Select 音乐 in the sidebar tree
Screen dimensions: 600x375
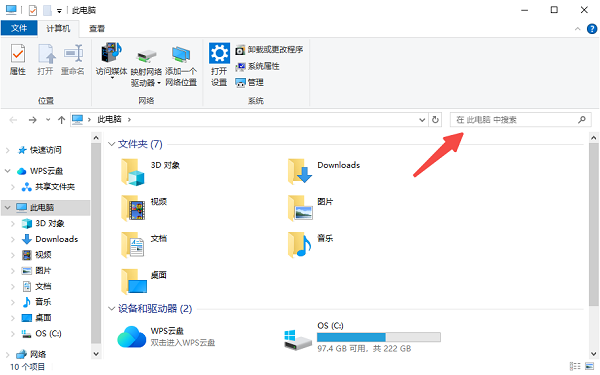pos(37,302)
